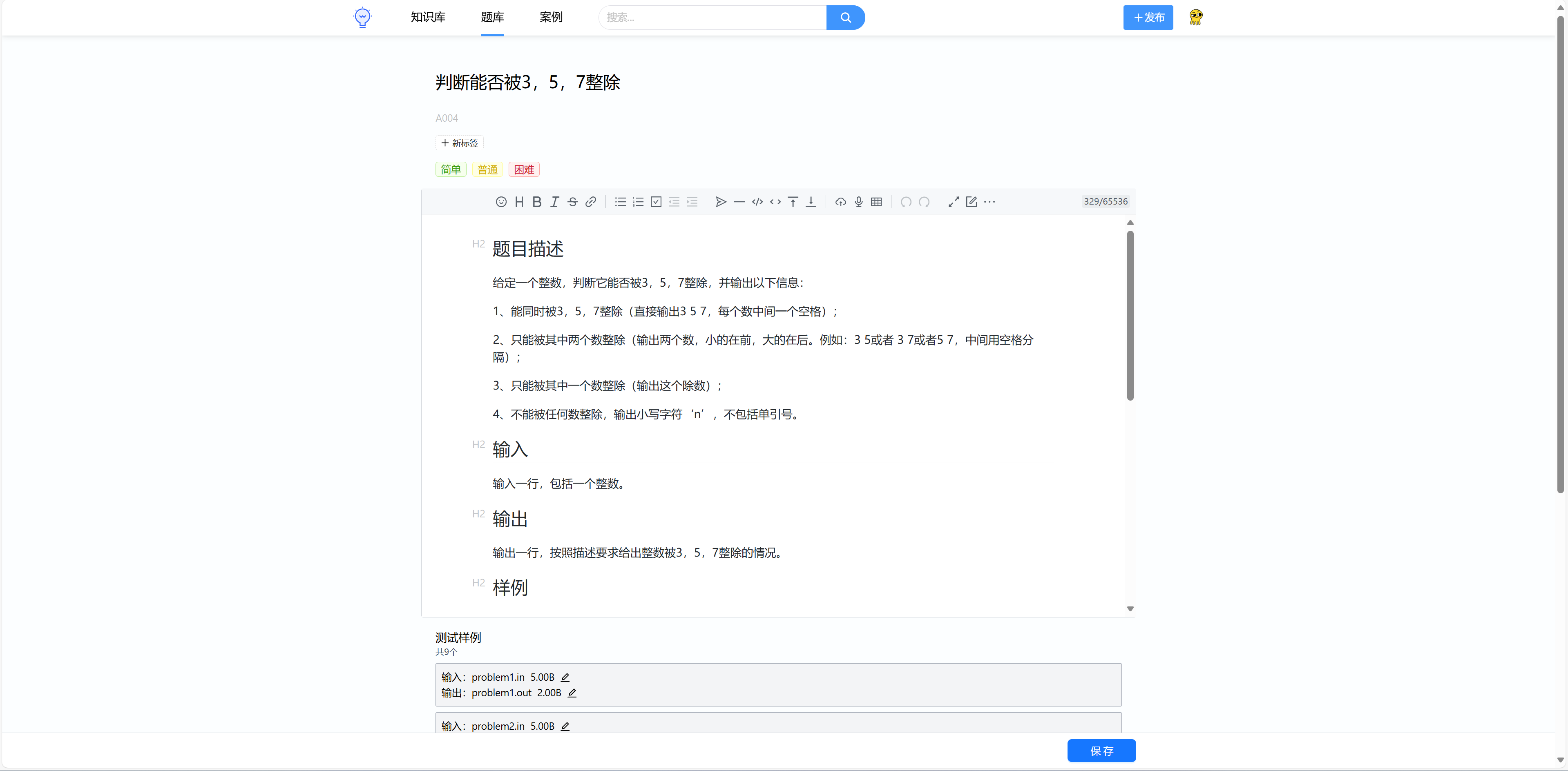Switch to the 案例 tab
This screenshot has width=1568, height=771.
(x=551, y=17)
